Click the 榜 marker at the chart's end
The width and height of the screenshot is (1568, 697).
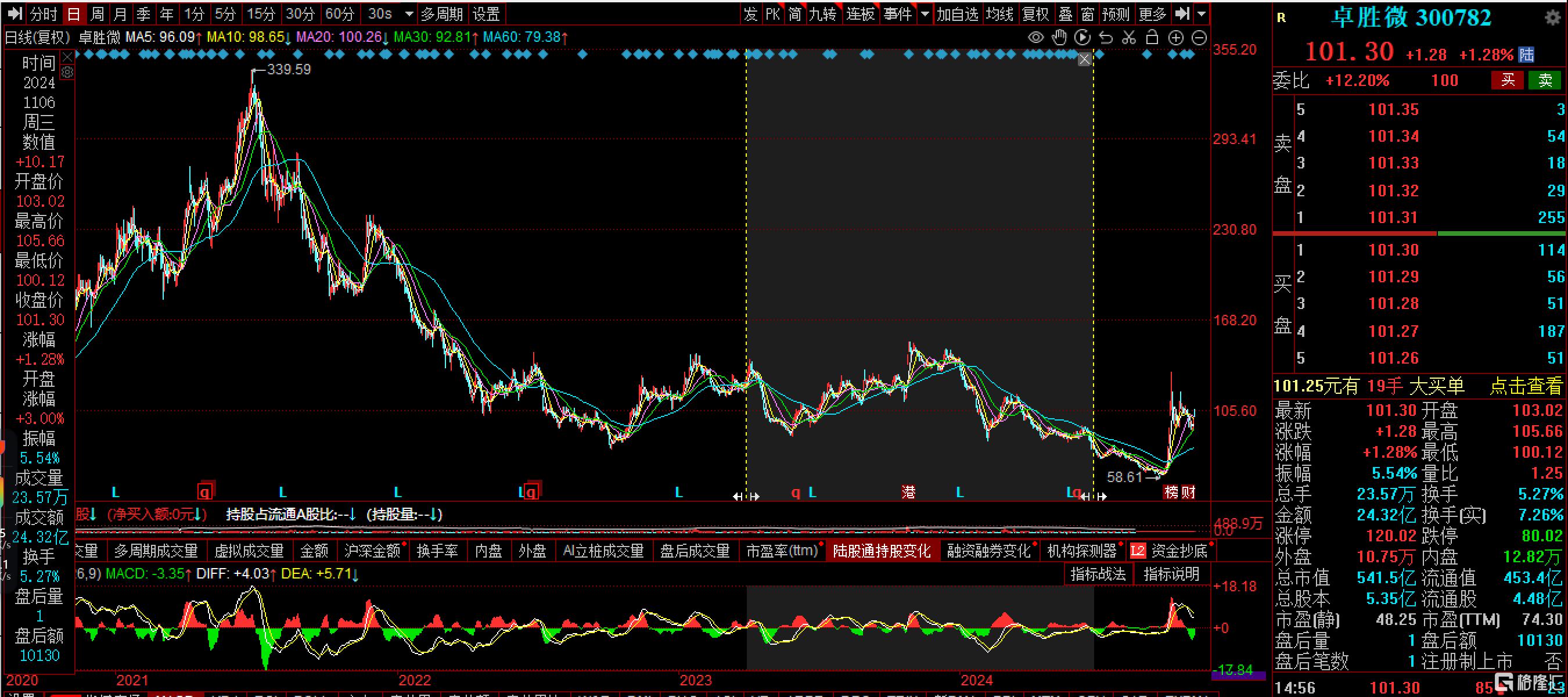point(1171,492)
